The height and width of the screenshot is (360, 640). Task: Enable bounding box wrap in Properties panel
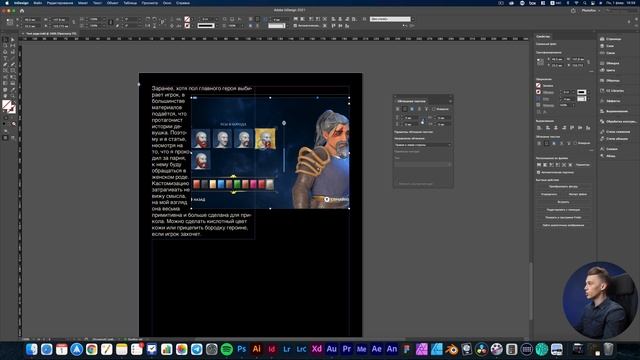click(x=546, y=143)
